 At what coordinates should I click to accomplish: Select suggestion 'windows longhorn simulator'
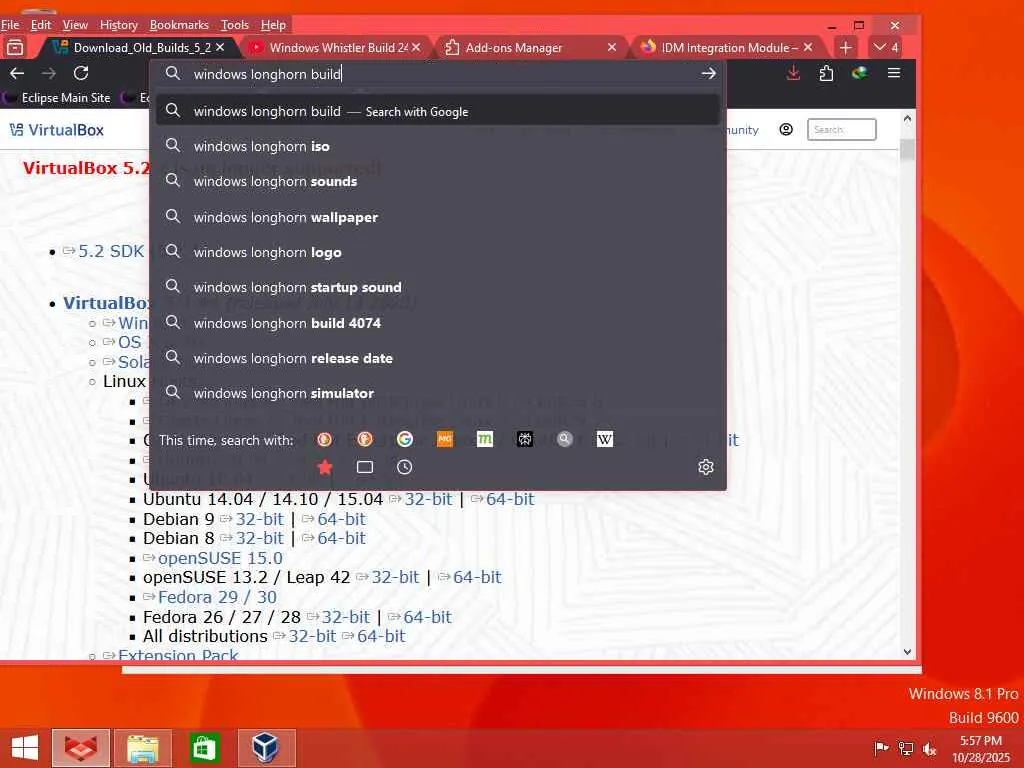[x=438, y=393]
